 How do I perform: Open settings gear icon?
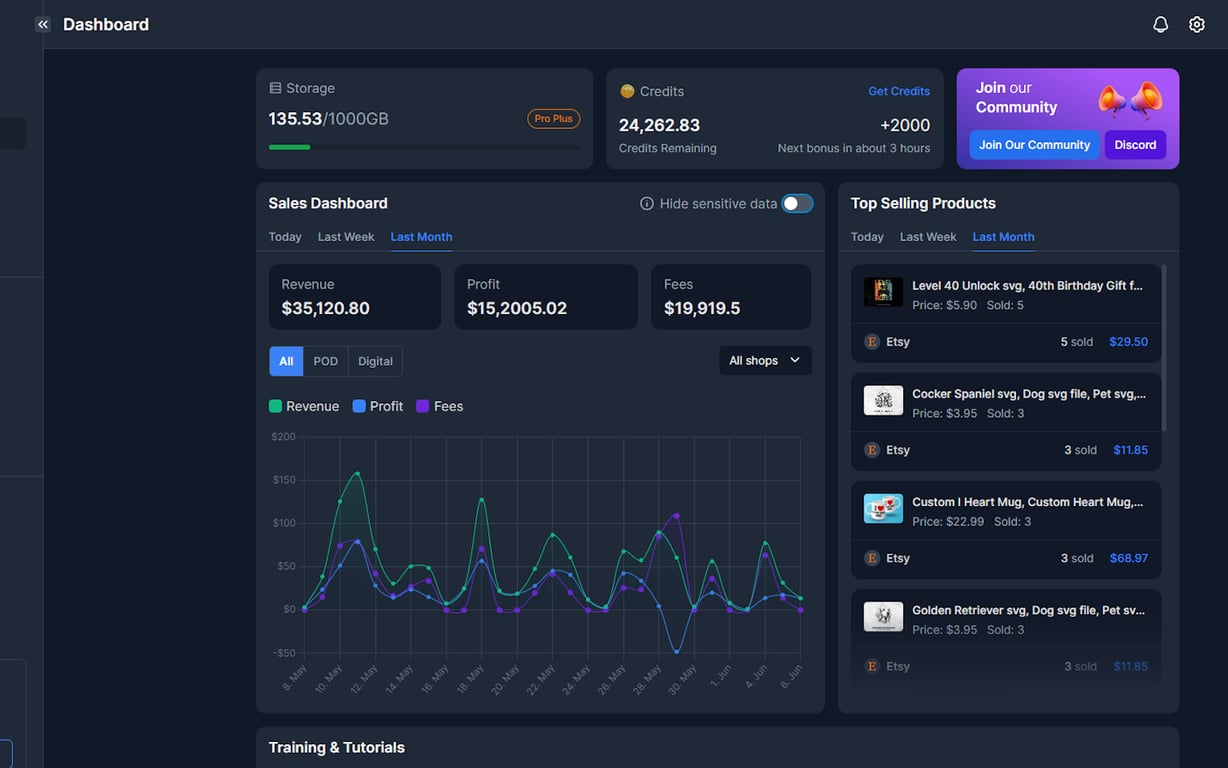[x=1196, y=24]
